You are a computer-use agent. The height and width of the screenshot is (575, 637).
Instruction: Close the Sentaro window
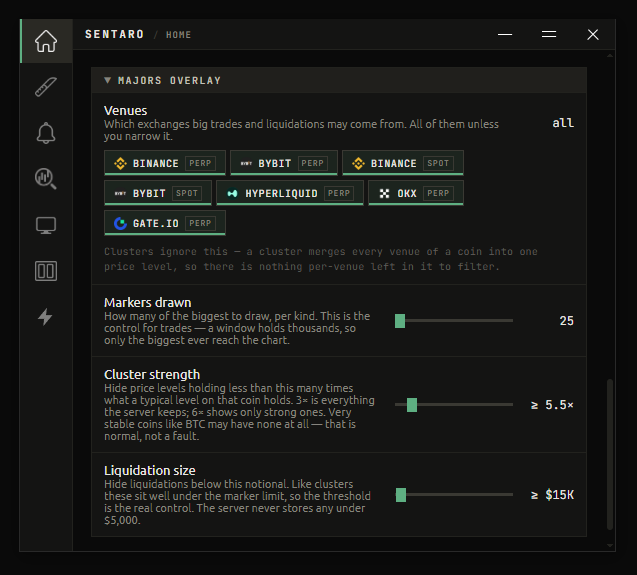[x=593, y=34]
